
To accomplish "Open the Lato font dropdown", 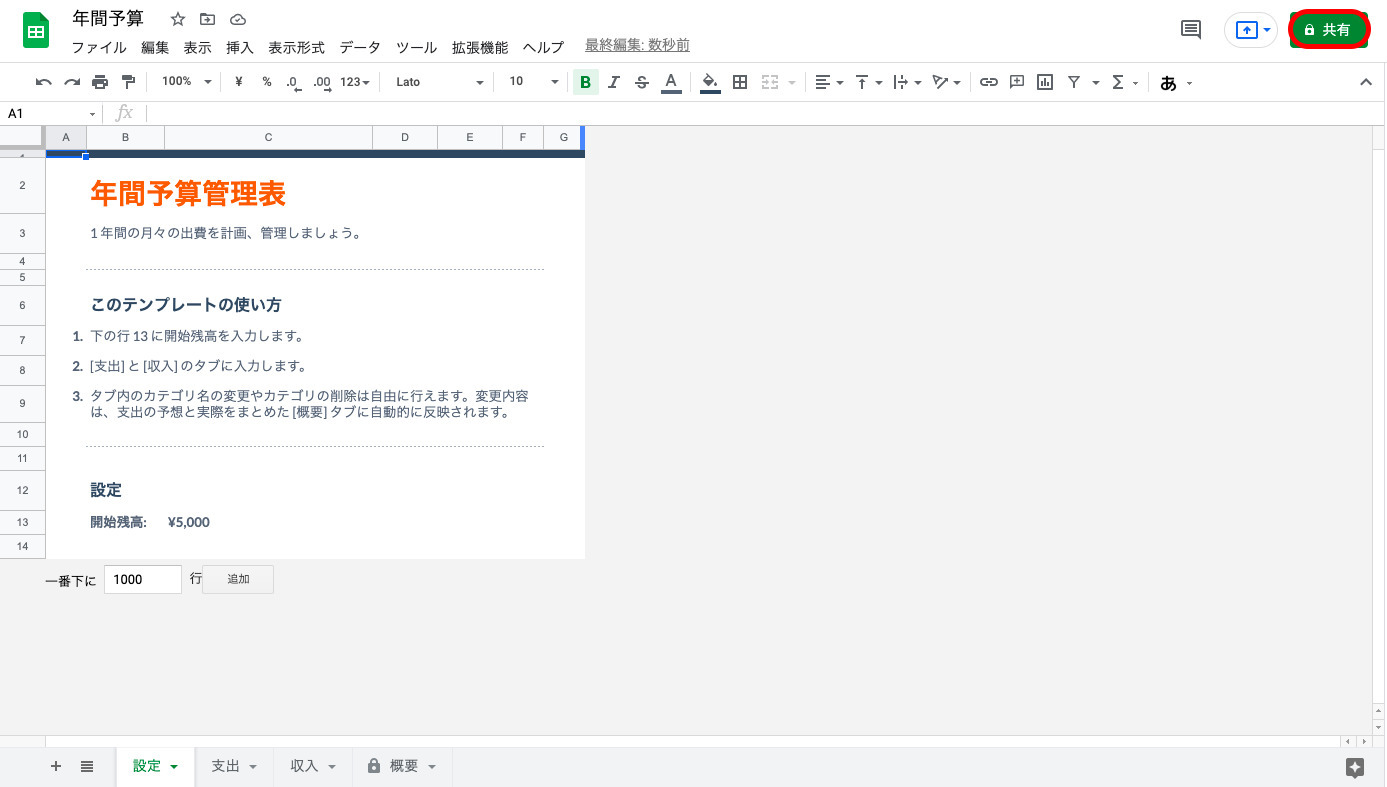I will (x=439, y=82).
